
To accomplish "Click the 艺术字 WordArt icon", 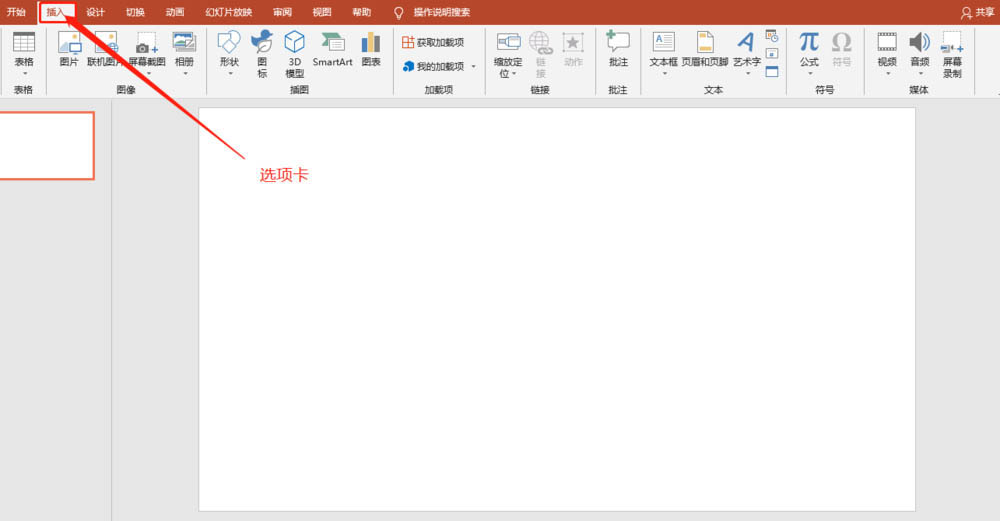I will pyautogui.click(x=745, y=42).
